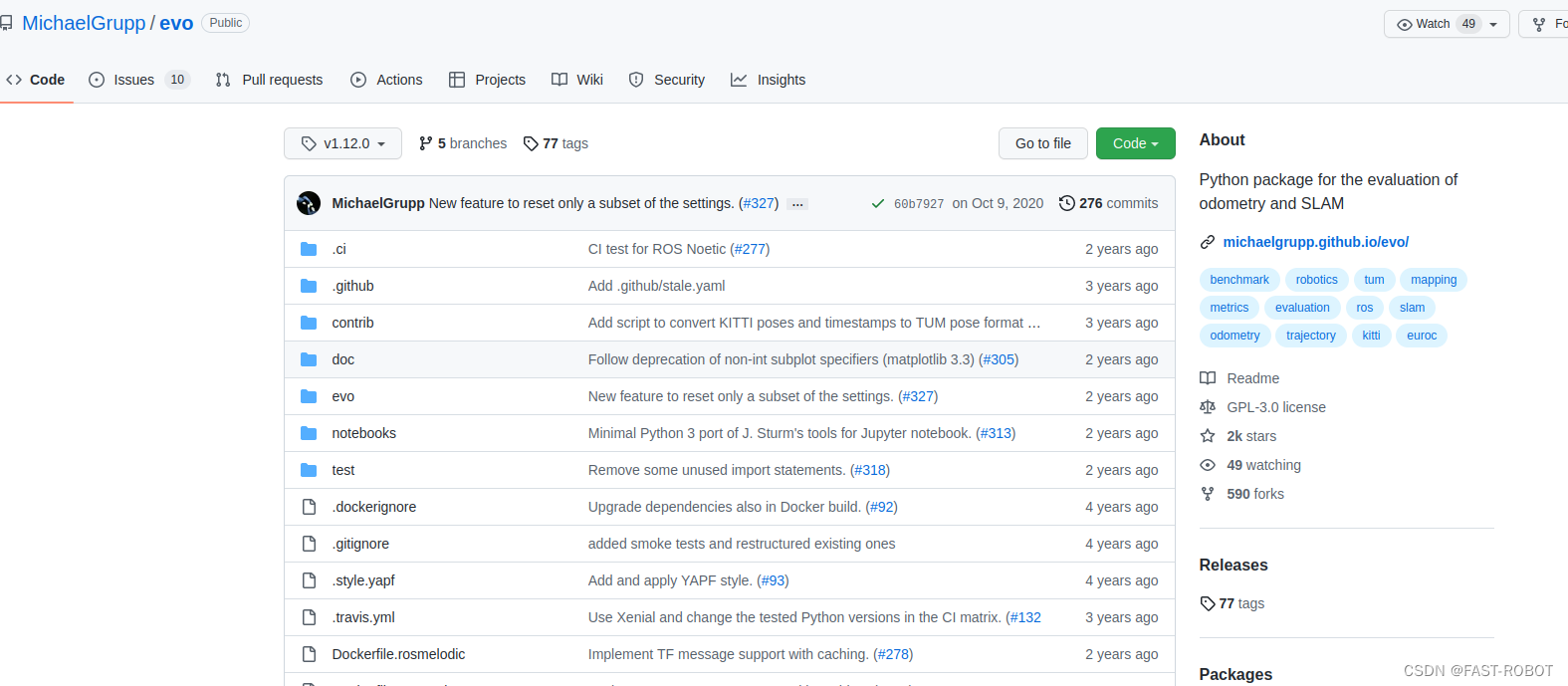This screenshot has width=1568, height=686.
Task: Click the contrib folder icon
Action: (309, 323)
